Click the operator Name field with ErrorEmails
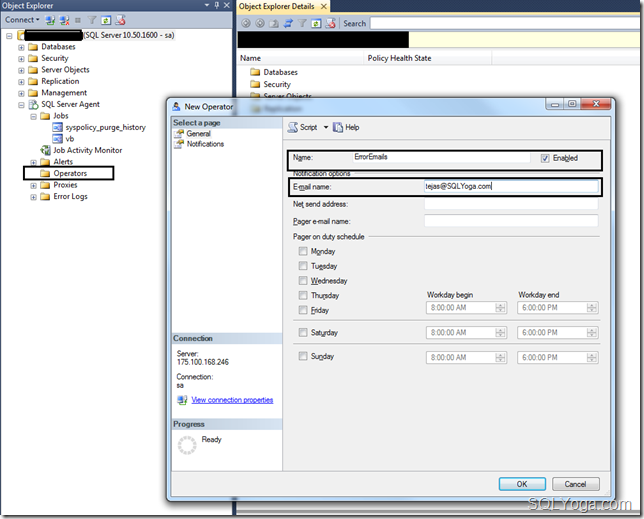This screenshot has height=519, width=644. point(441,157)
